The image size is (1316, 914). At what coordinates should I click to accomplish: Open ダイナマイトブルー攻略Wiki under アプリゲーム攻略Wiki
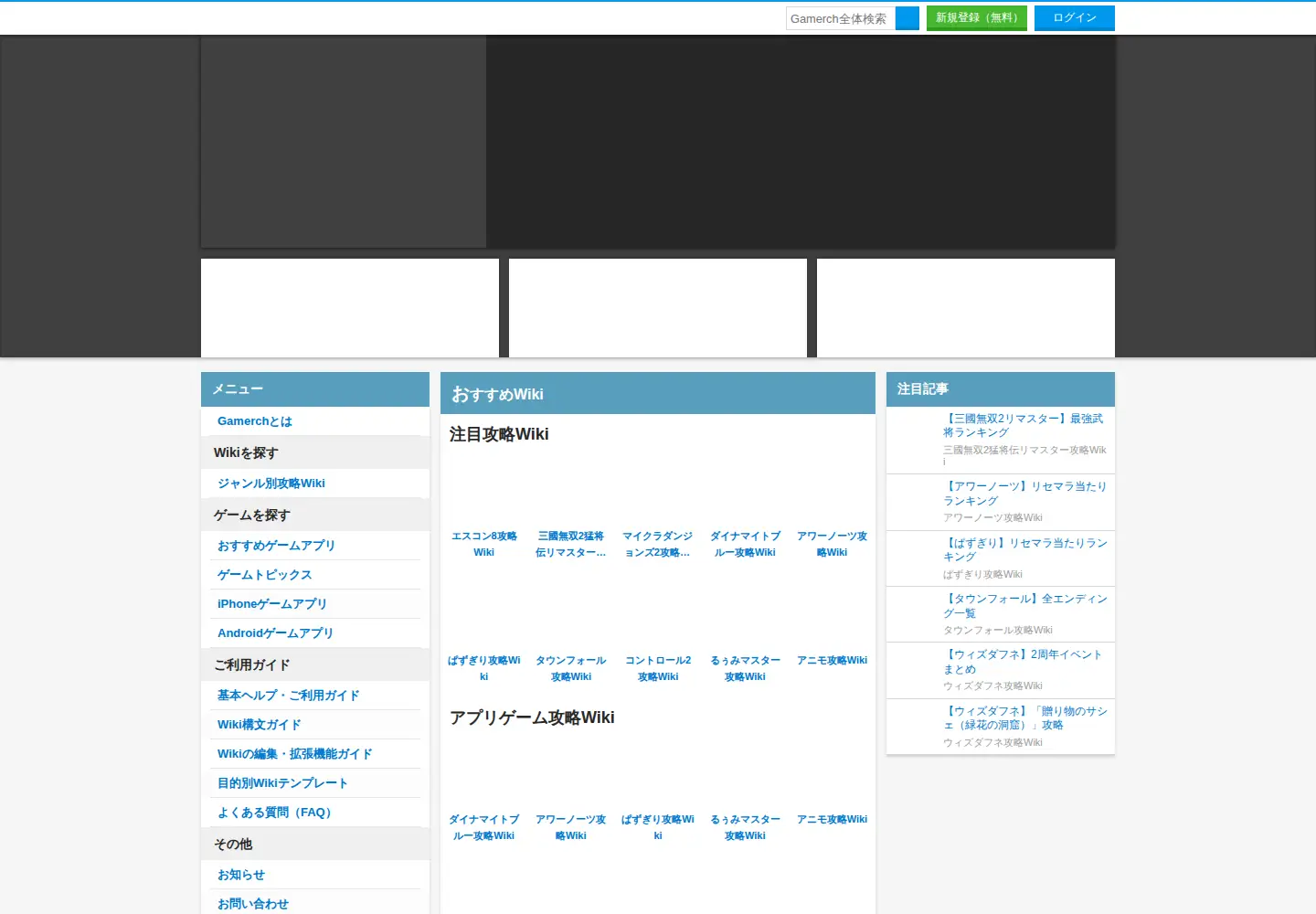(x=484, y=827)
